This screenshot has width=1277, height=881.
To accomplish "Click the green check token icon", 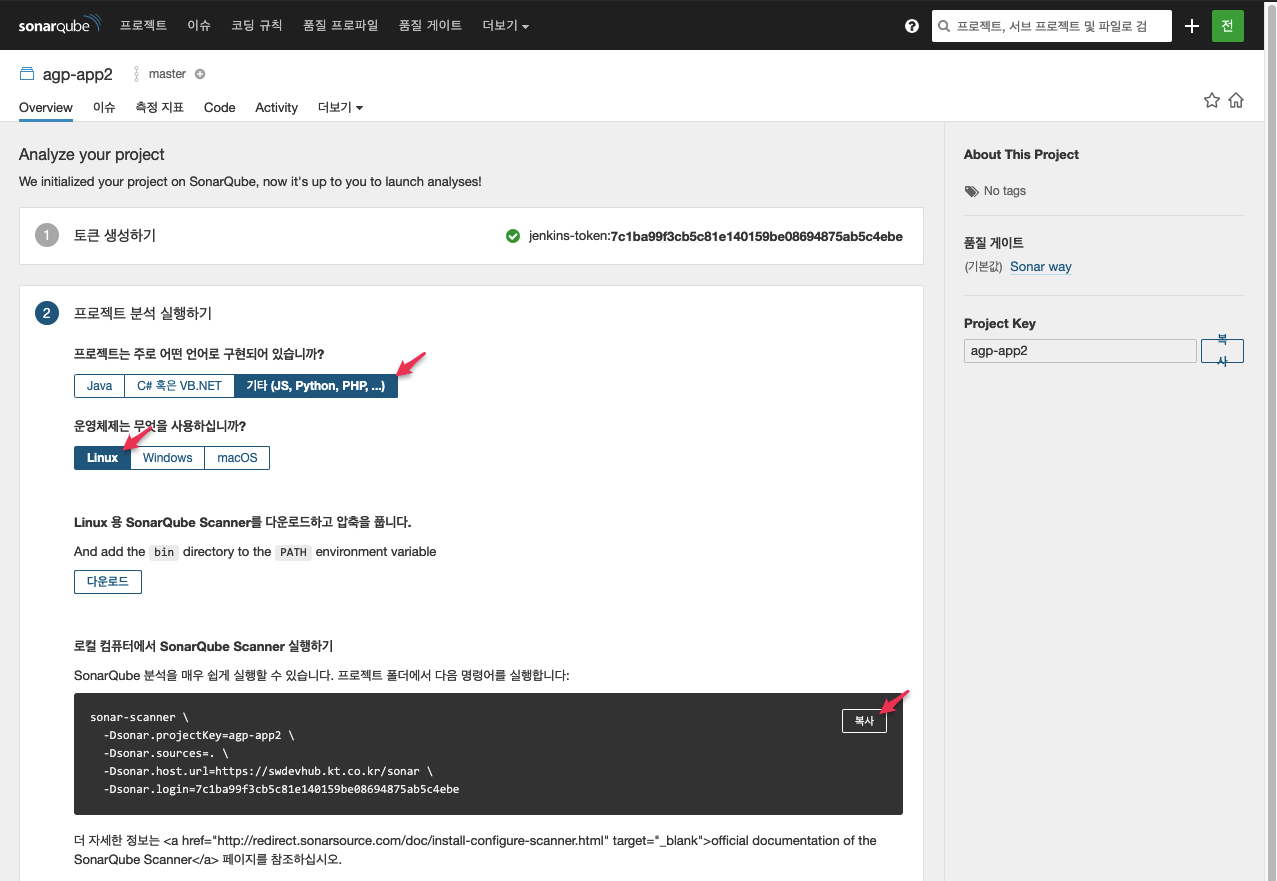I will pyautogui.click(x=513, y=237).
